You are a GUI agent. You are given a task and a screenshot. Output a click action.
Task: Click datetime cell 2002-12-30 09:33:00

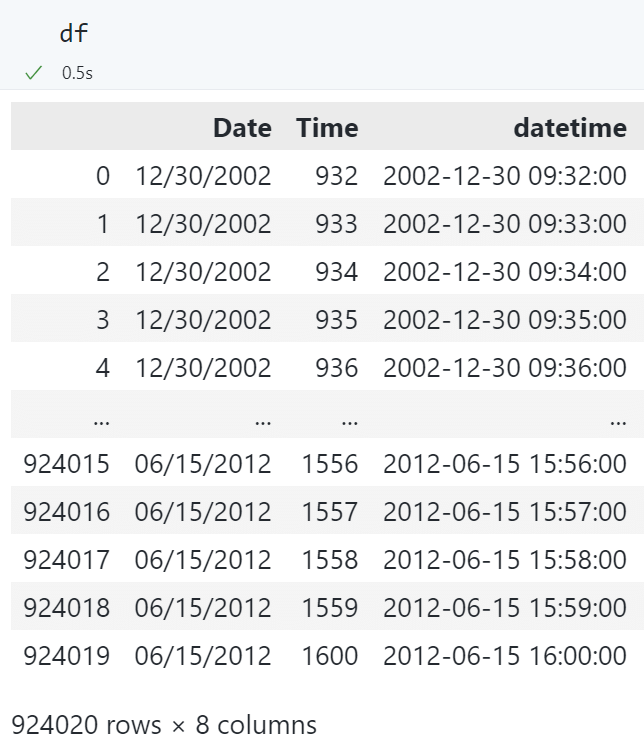point(505,224)
